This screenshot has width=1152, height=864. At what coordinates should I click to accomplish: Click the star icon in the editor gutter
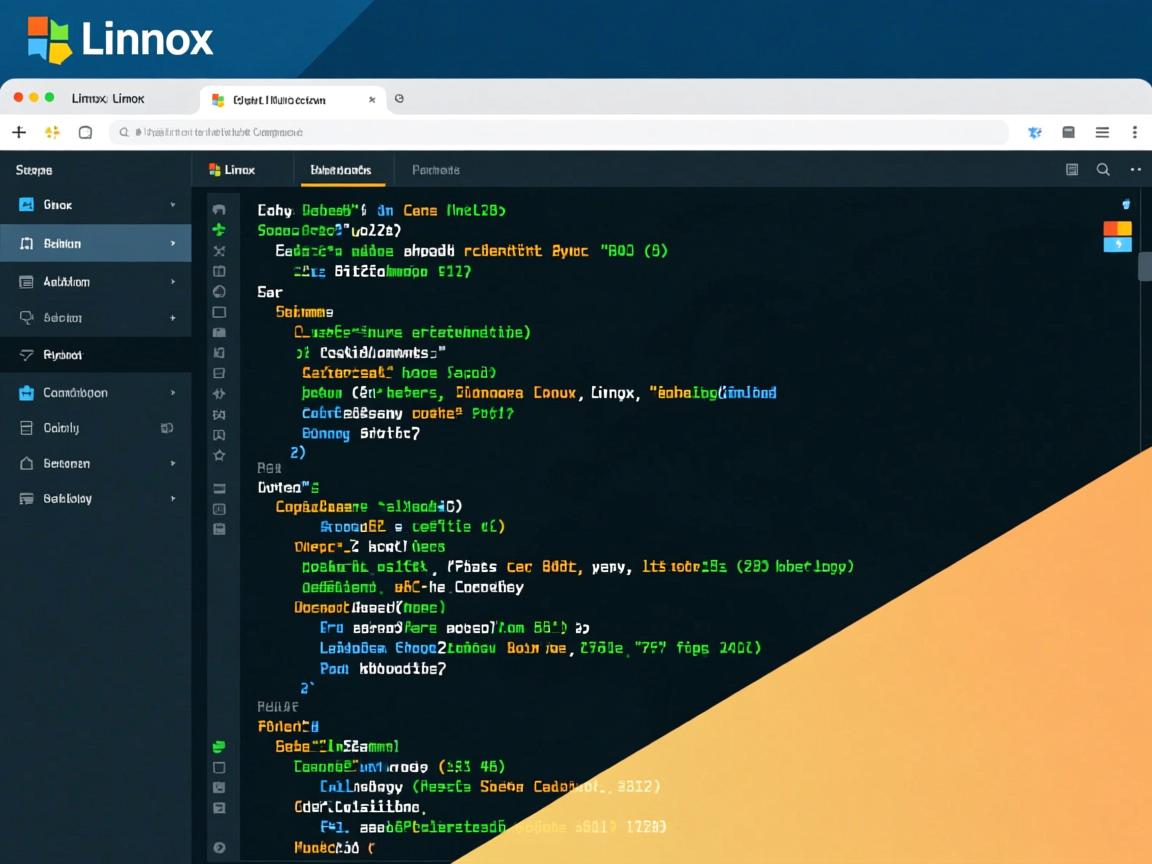coord(219,455)
